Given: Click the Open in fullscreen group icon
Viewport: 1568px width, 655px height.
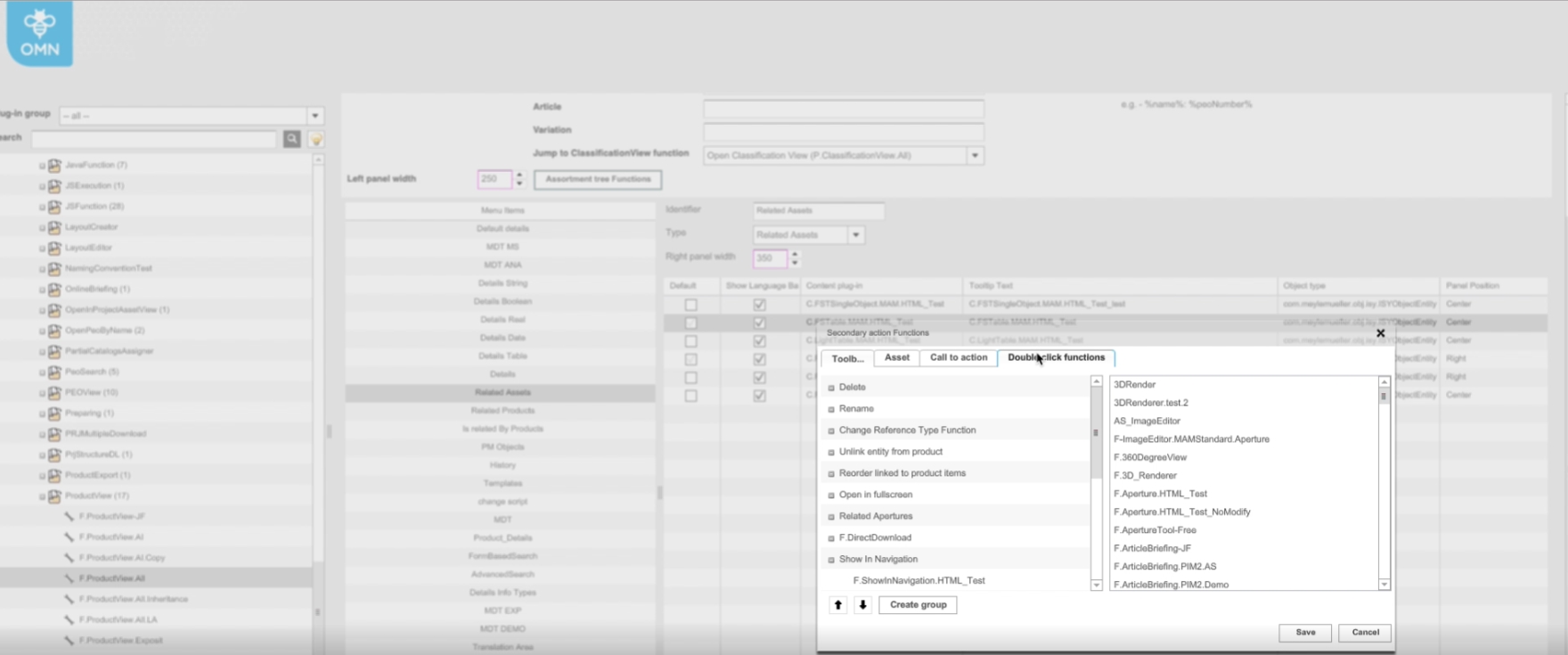Looking at the screenshot, I should [831, 495].
